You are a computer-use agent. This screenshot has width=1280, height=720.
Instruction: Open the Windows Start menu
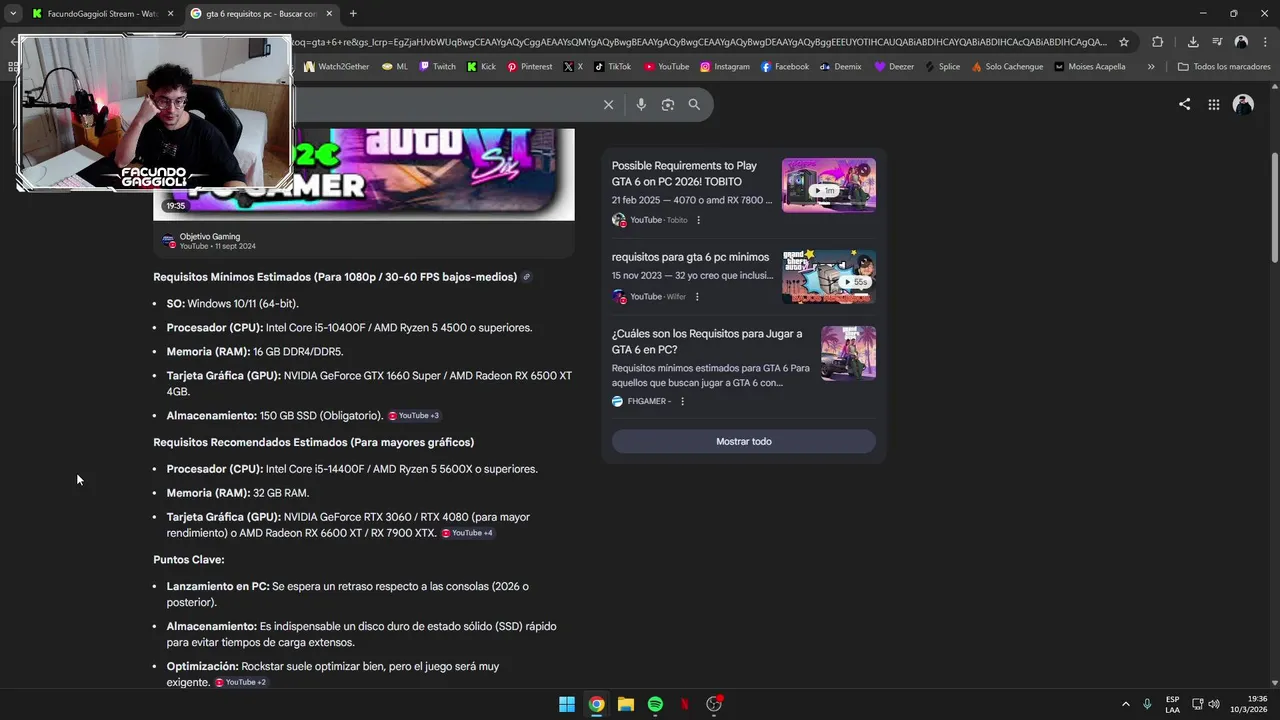(567, 704)
